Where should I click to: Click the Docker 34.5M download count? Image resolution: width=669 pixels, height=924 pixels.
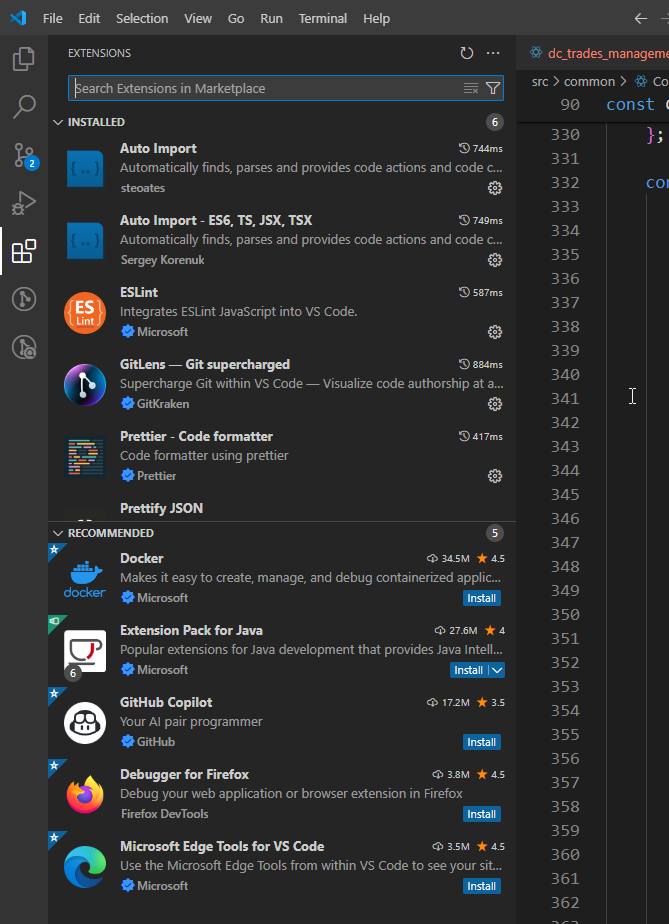coord(448,559)
